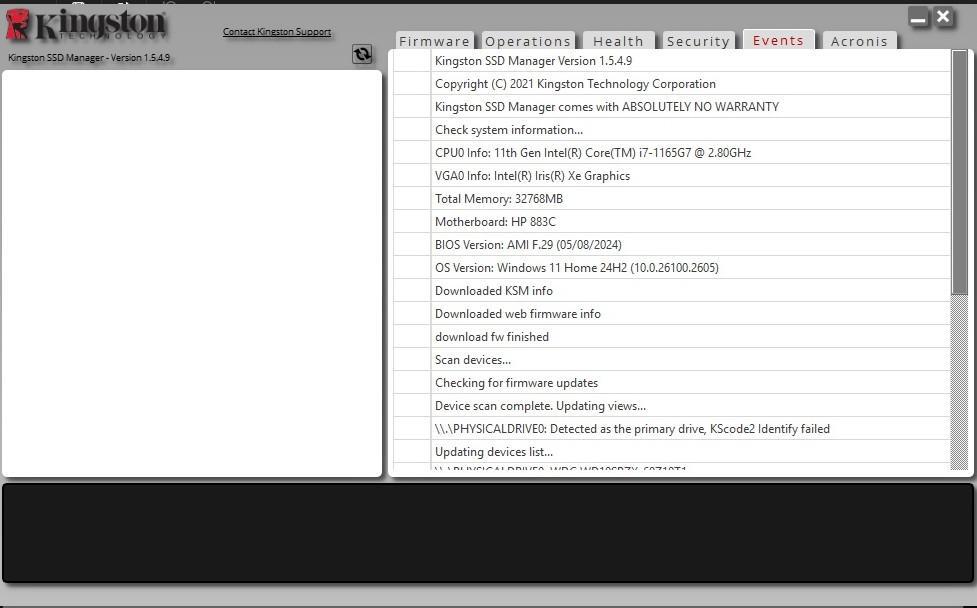Image resolution: width=977 pixels, height=608 pixels.
Task: Close the Kingston SSD Manager window
Action: coord(943,17)
